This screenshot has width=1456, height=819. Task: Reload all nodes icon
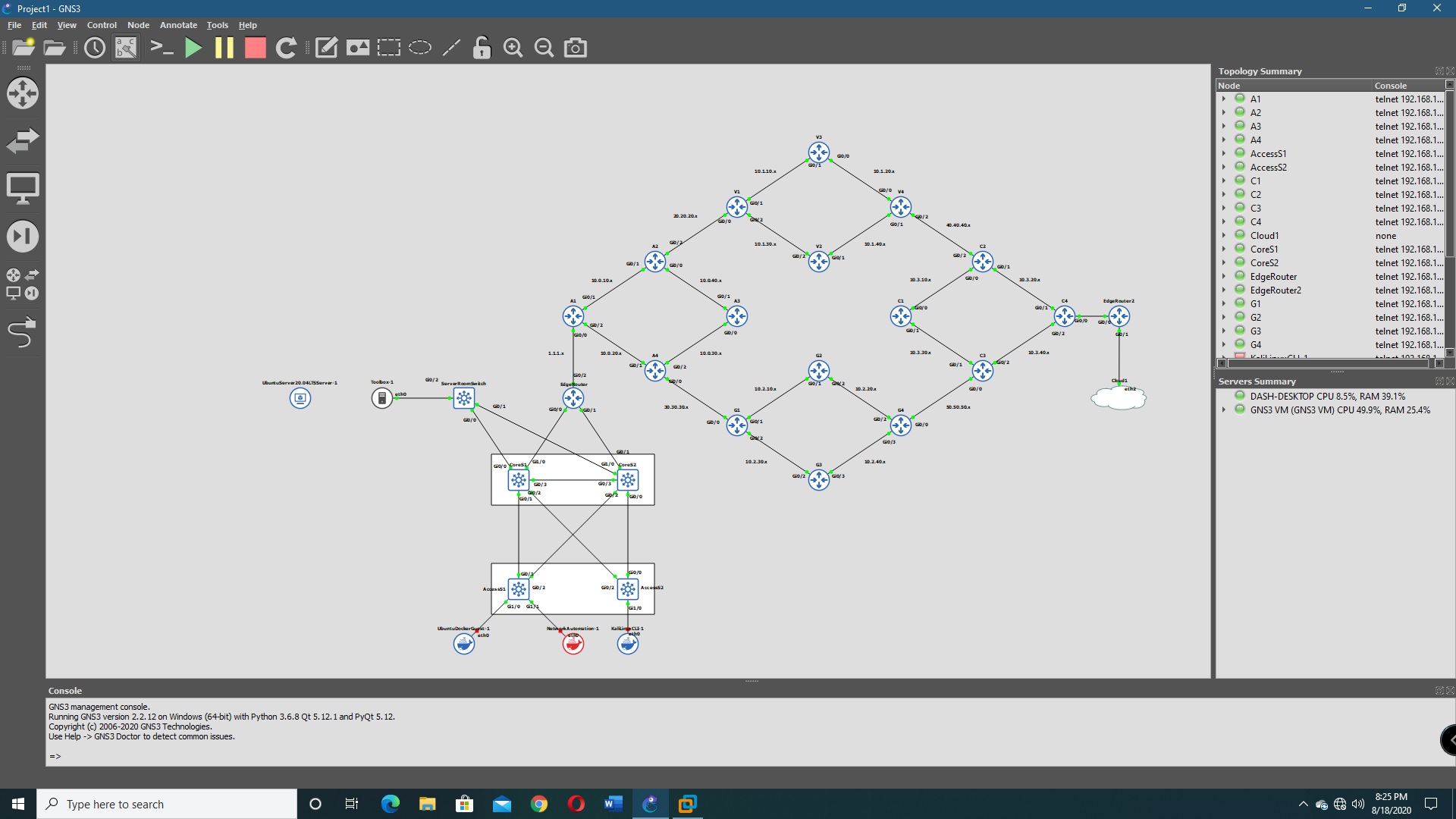click(x=286, y=48)
